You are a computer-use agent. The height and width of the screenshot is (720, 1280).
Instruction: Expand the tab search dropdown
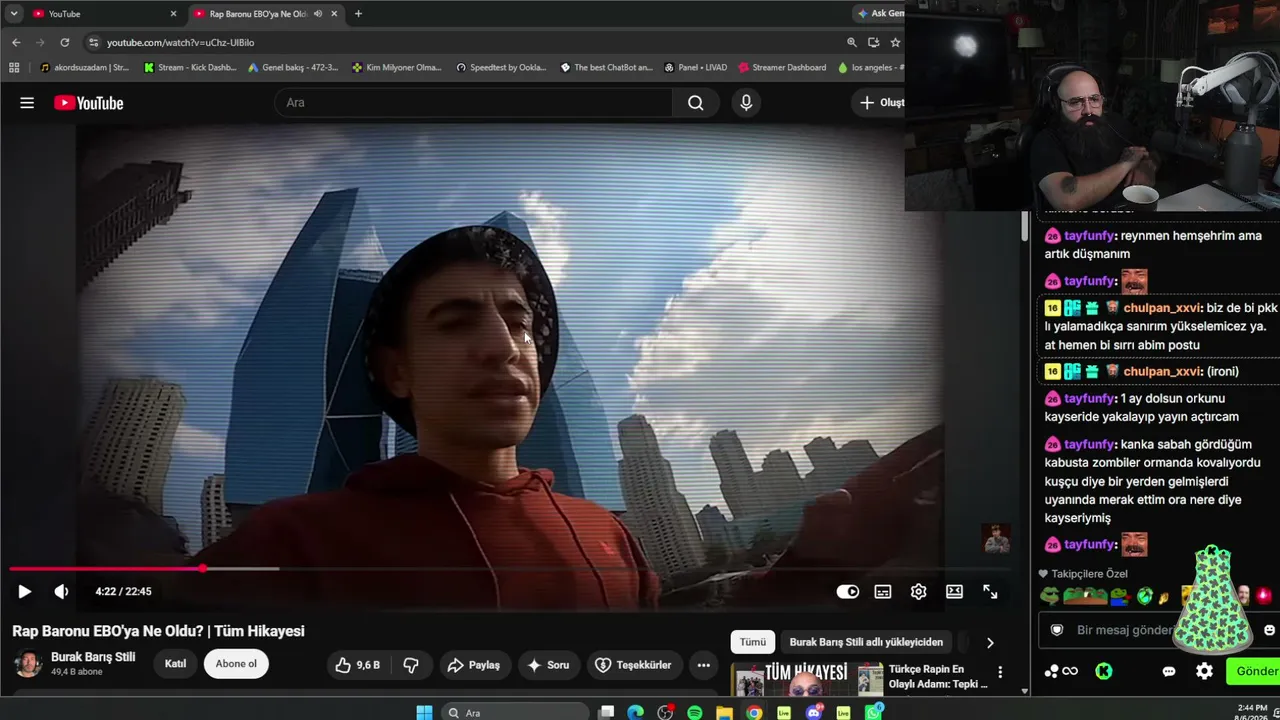[x=14, y=14]
